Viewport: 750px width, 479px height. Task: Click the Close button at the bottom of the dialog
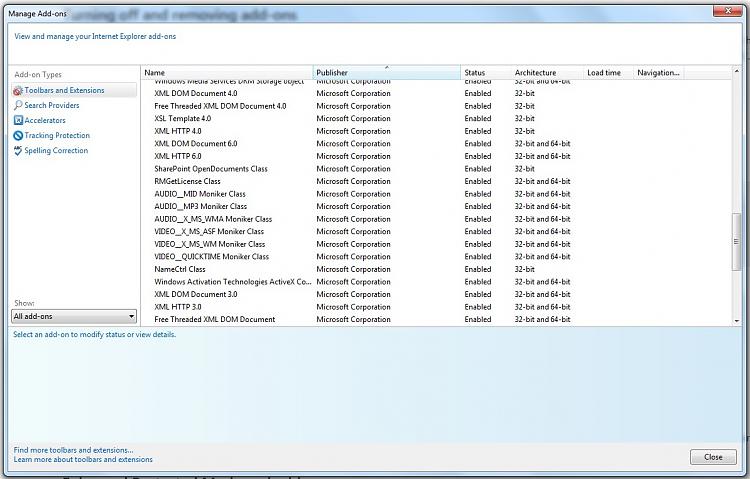[713, 457]
